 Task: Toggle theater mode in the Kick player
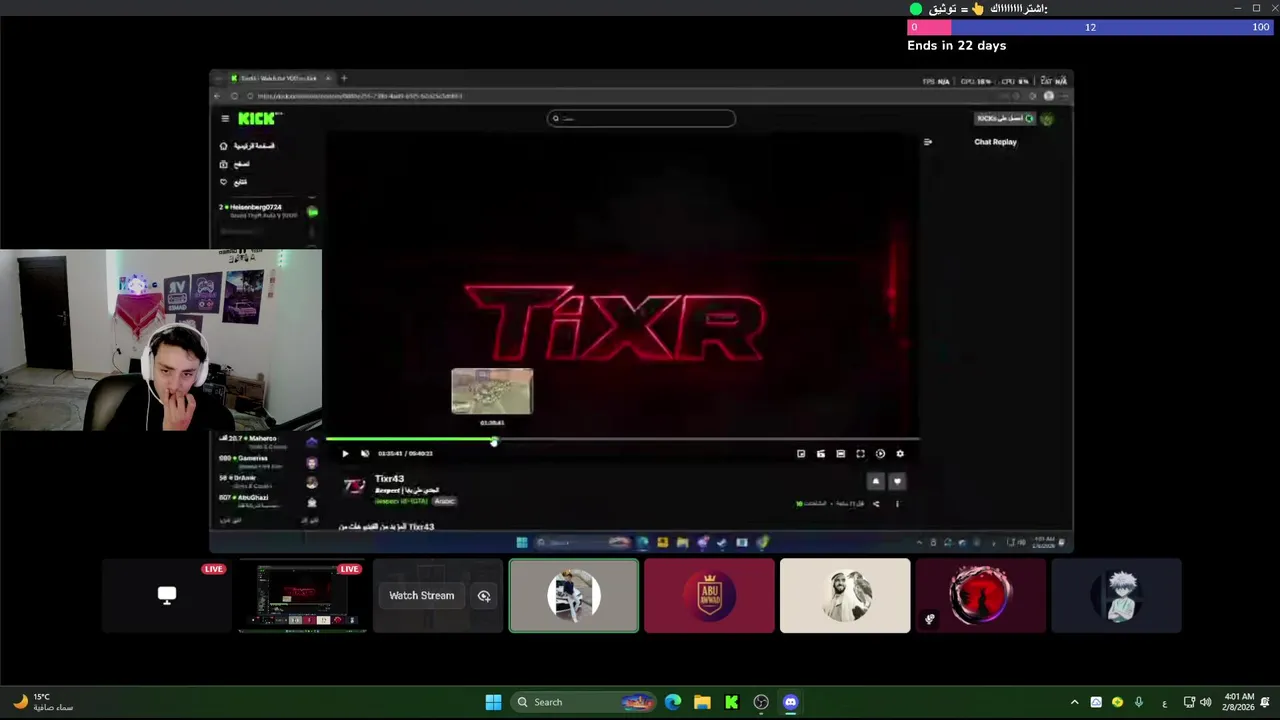(x=840, y=454)
